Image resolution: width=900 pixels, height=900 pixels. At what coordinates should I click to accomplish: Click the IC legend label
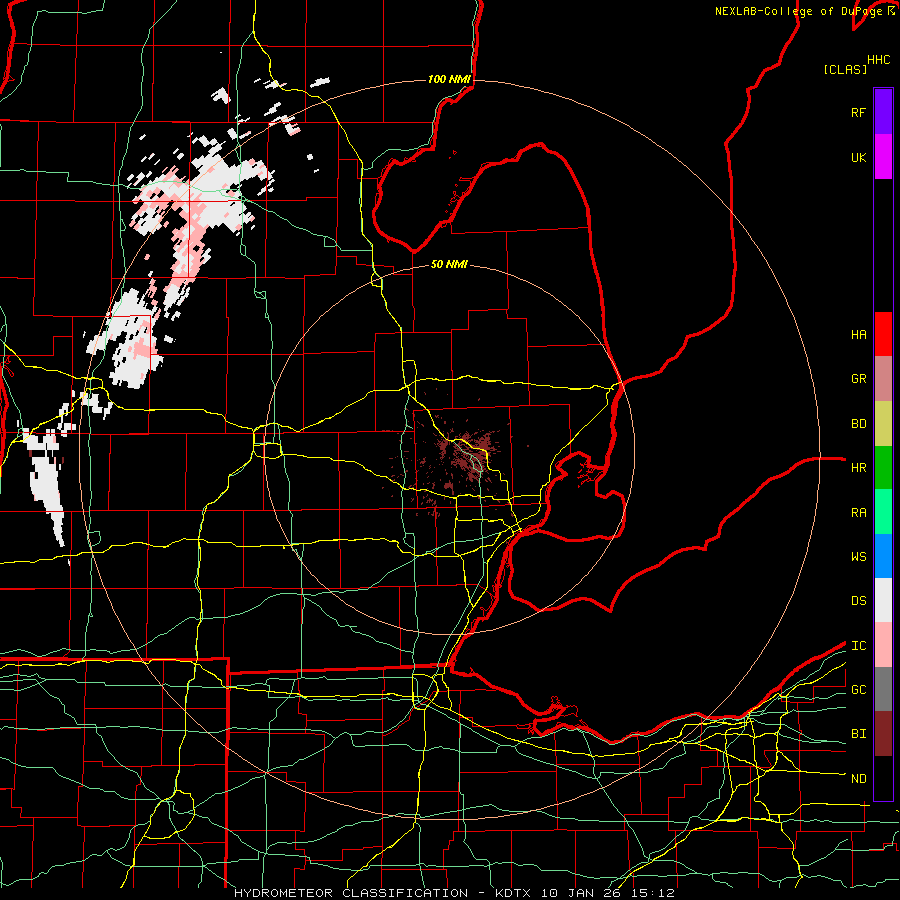[x=858, y=646]
